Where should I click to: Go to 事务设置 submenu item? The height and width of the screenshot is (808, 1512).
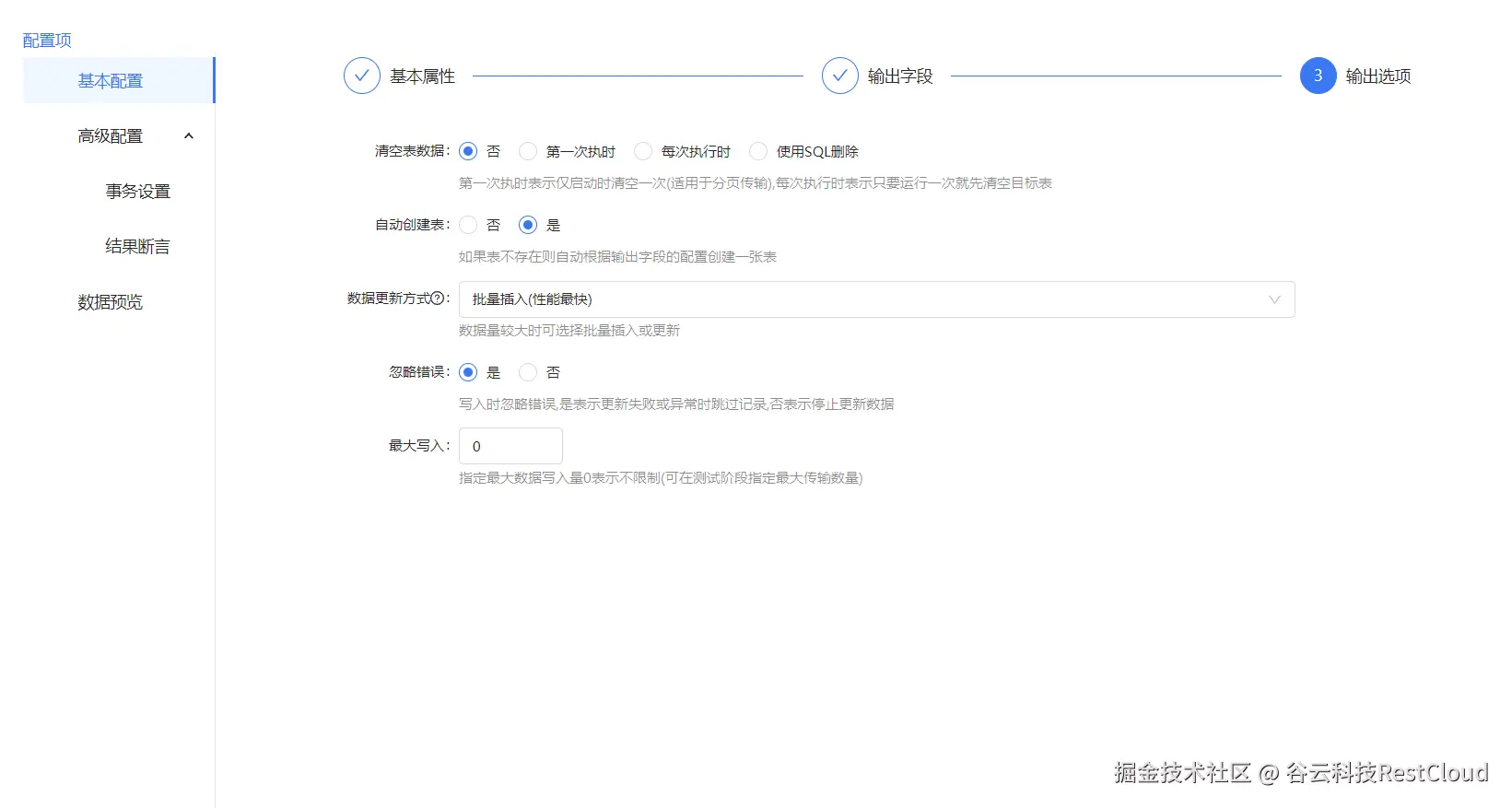(138, 192)
